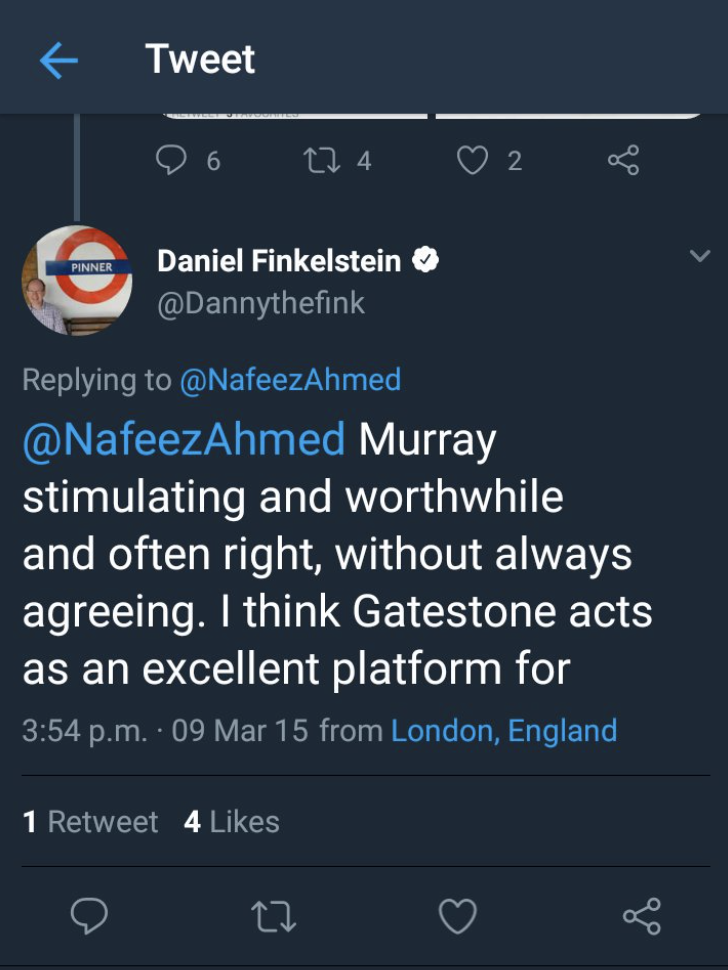Open the London, England location link
This screenshot has height=970, width=728.
tap(503, 731)
